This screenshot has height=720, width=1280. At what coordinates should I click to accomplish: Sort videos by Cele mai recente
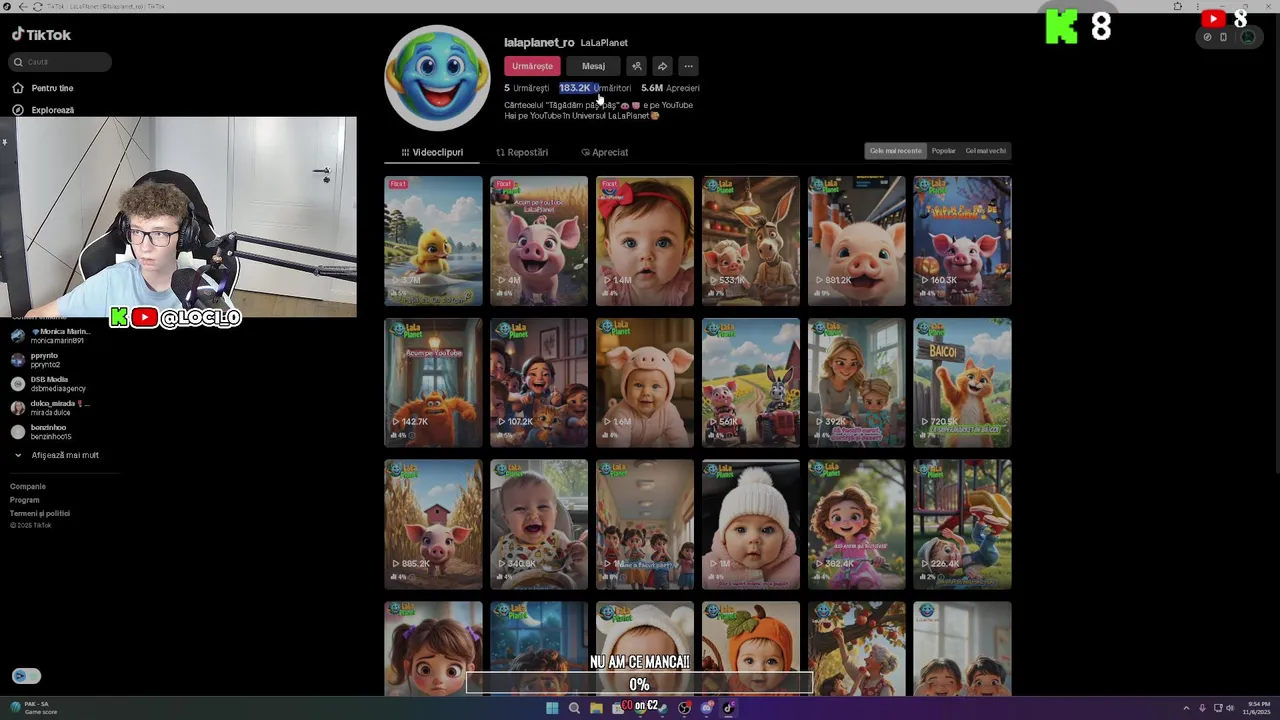point(895,151)
